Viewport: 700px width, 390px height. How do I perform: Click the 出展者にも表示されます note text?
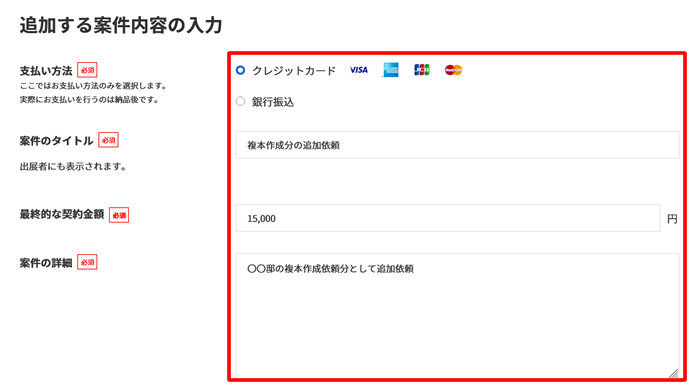[x=73, y=166]
